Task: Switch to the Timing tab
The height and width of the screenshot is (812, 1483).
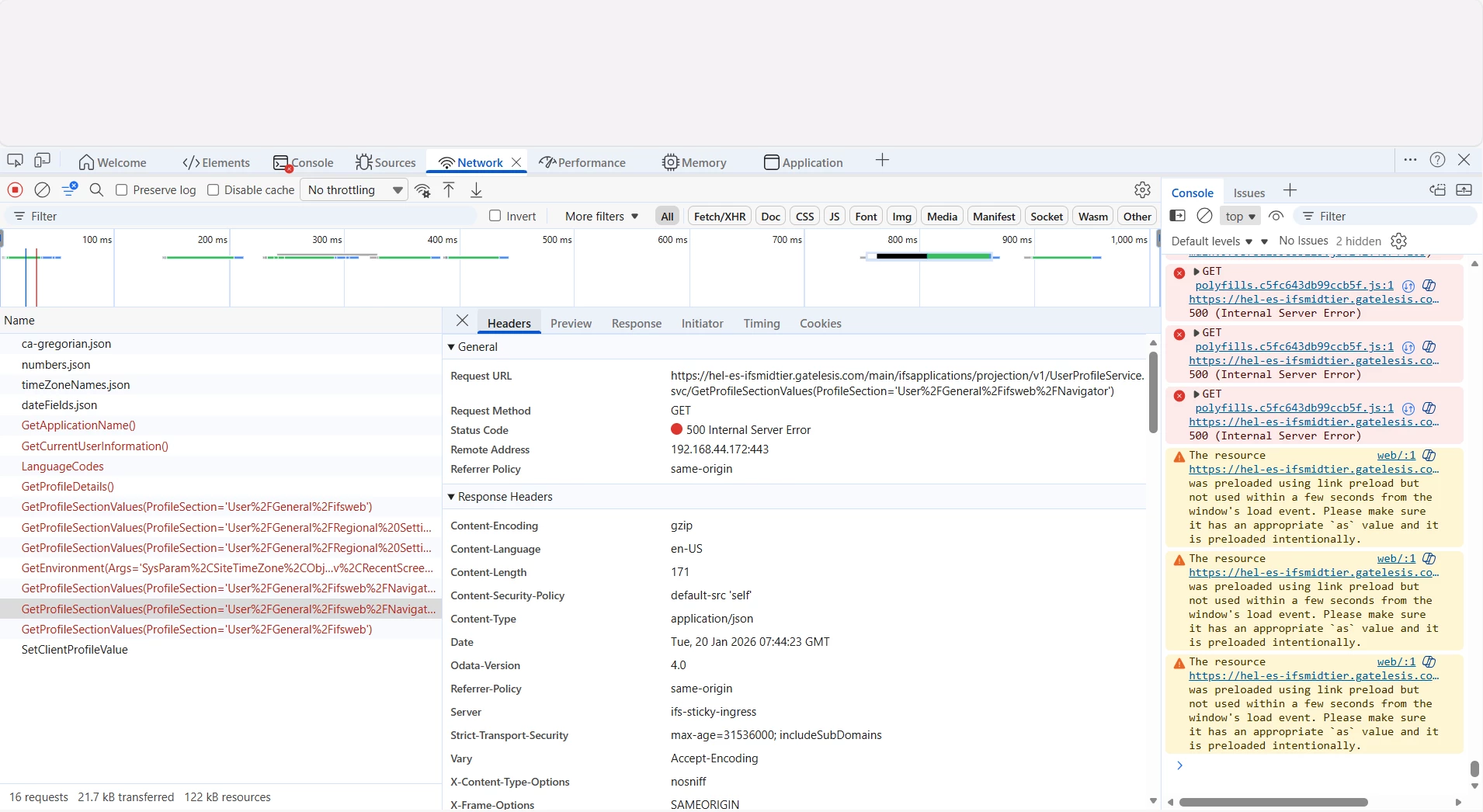Action: click(x=761, y=324)
